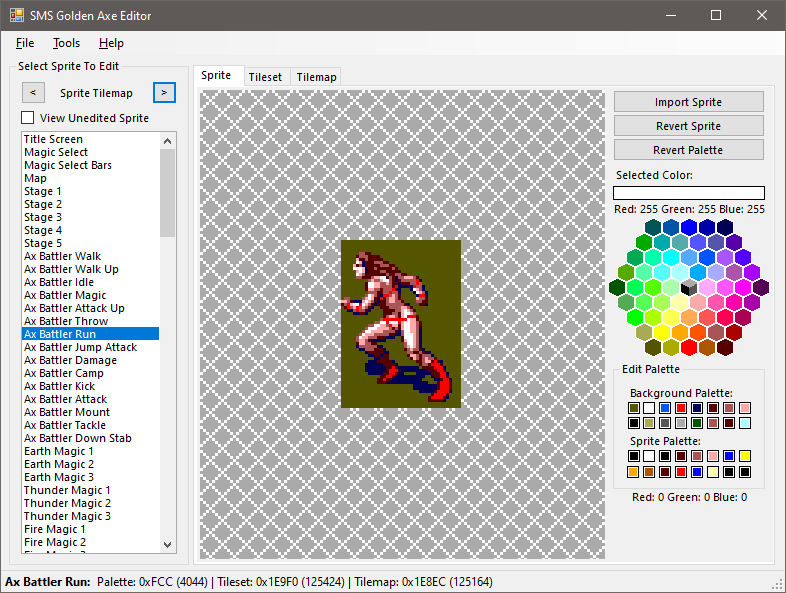Select the cyan swatch in Background Palette

(745, 423)
